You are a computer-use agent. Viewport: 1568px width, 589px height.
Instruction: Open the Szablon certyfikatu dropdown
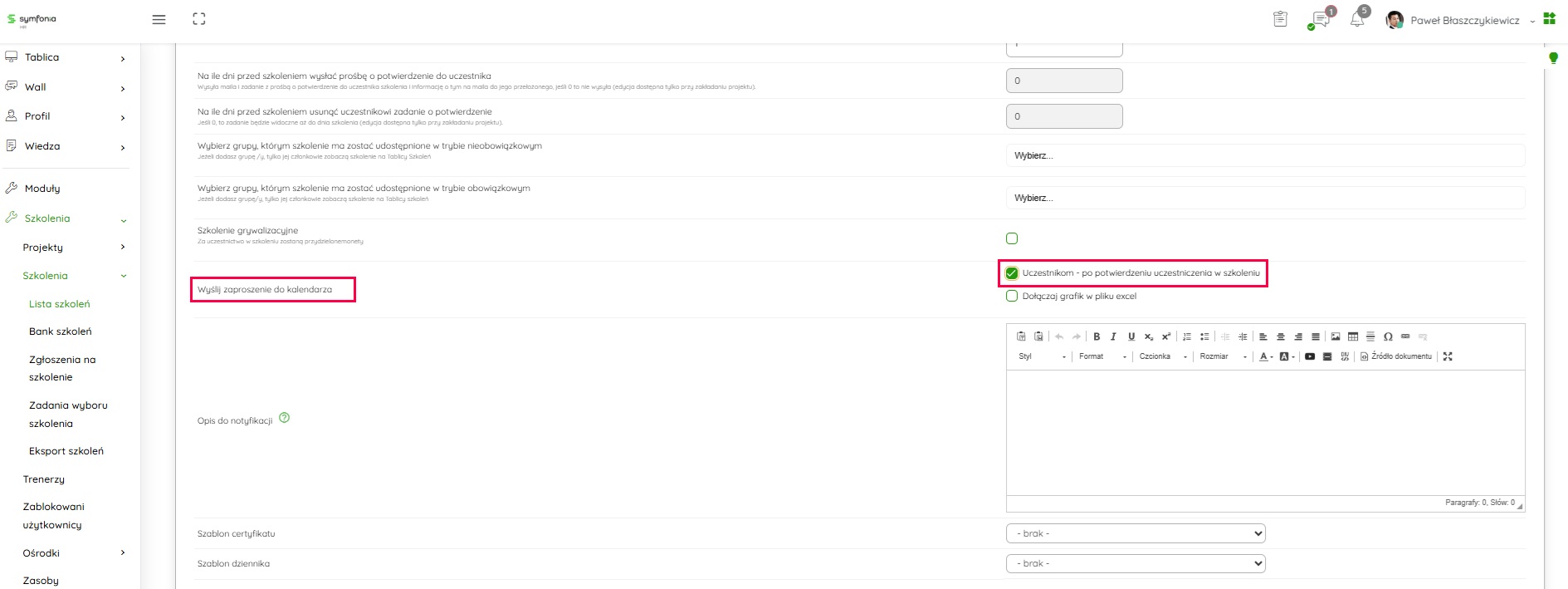1135,533
